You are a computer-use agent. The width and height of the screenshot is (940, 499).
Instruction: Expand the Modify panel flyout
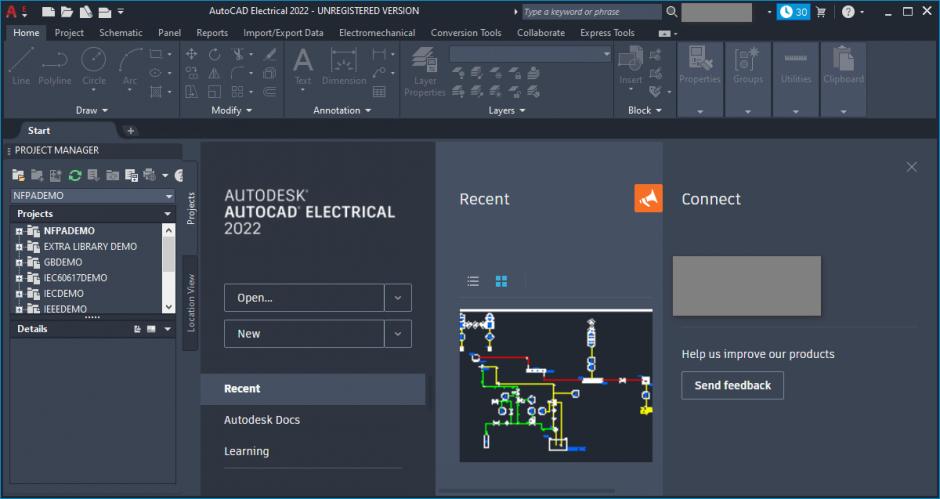[x=231, y=110]
